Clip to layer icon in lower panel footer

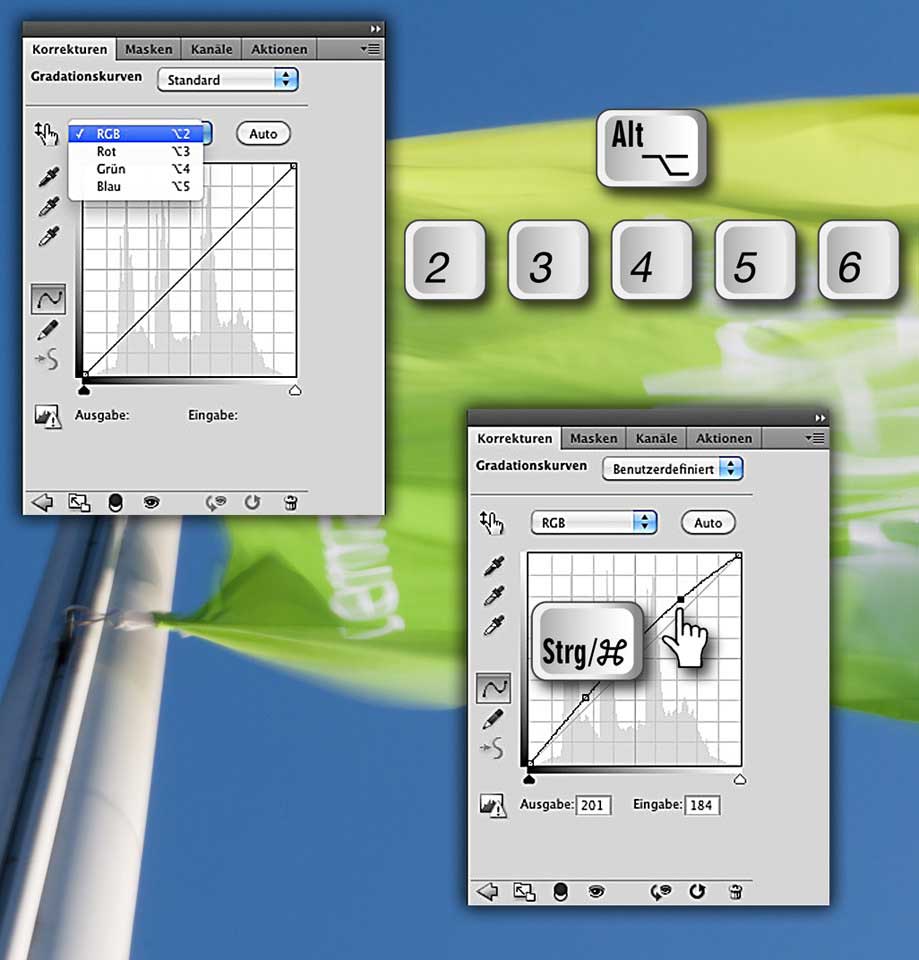[560, 892]
